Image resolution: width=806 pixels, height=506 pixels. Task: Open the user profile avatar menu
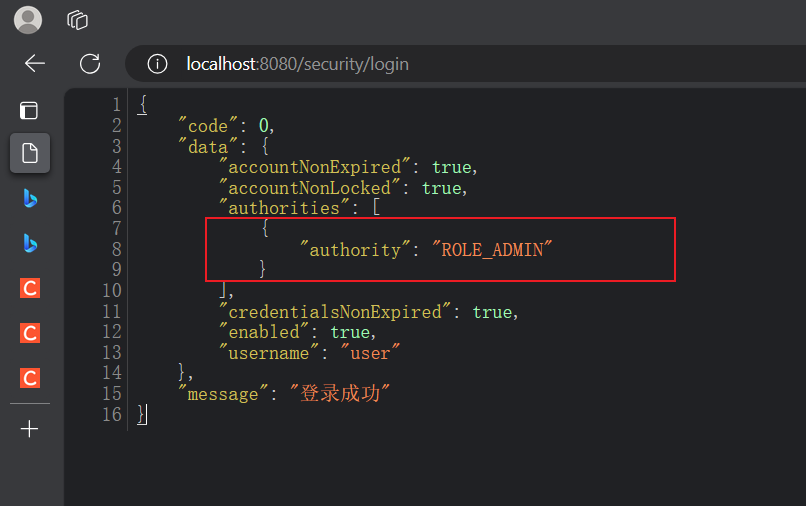pos(28,19)
